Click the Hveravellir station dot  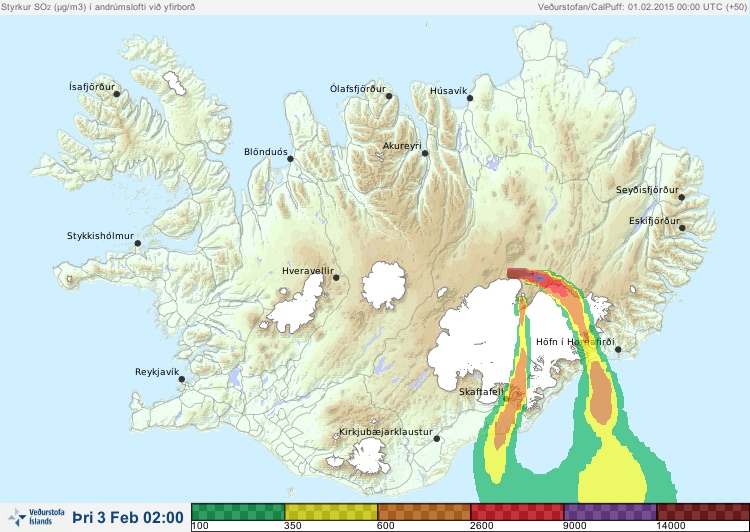click(x=336, y=277)
